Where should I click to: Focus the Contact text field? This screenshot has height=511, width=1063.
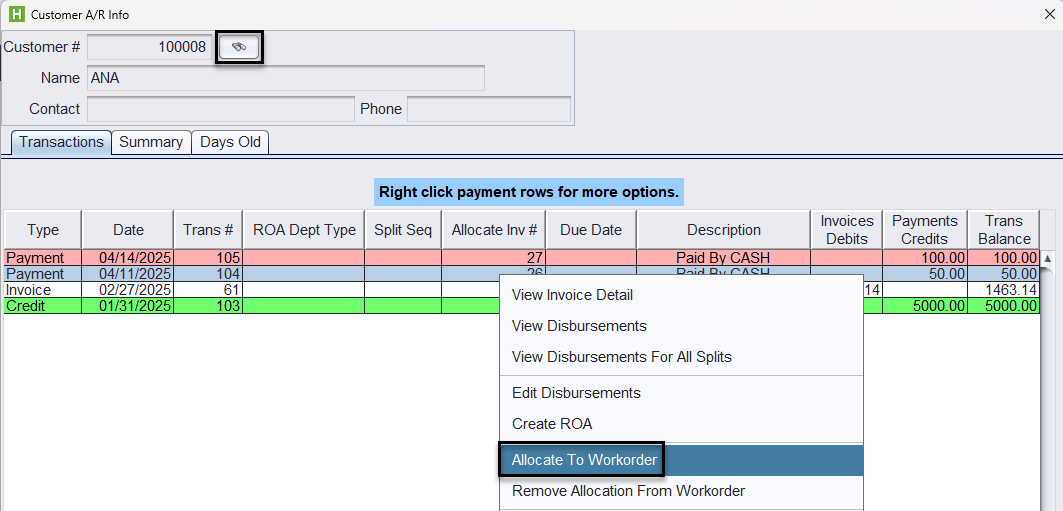coord(220,109)
